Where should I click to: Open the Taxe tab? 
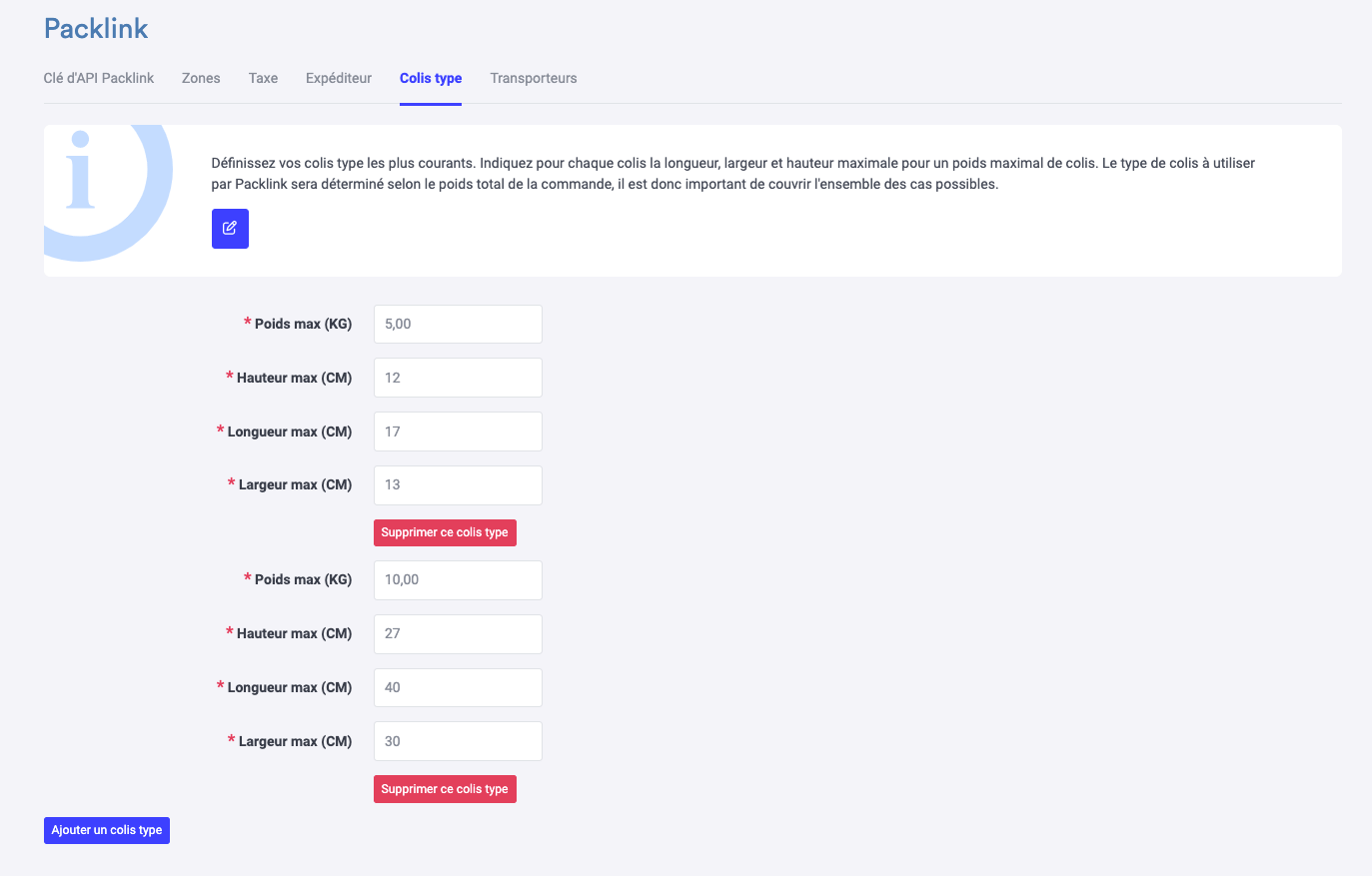click(x=263, y=78)
